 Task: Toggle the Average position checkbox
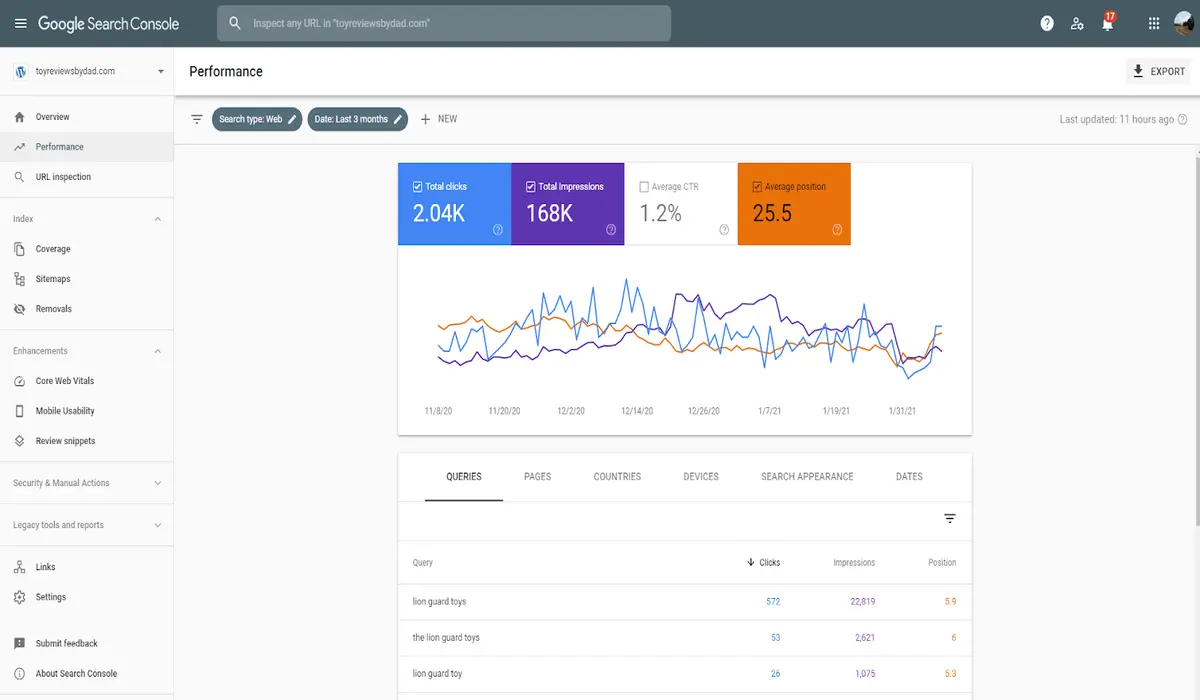click(x=757, y=187)
